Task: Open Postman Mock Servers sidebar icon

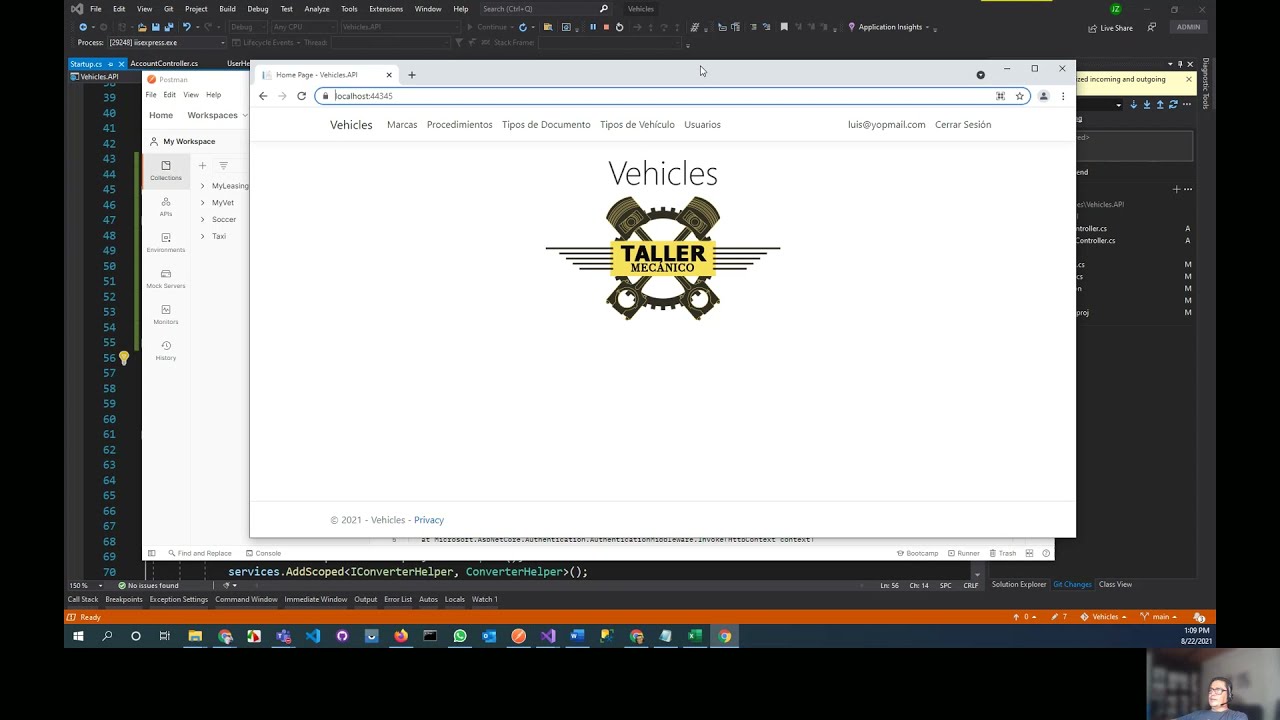Action: coord(166,278)
